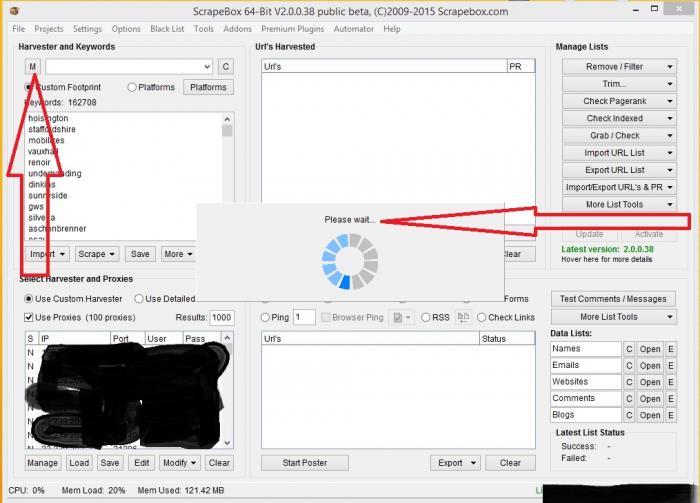Image resolution: width=700 pixels, height=503 pixels.
Task: Open the Check Indexed dropdown
Action: pyautogui.click(x=619, y=118)
